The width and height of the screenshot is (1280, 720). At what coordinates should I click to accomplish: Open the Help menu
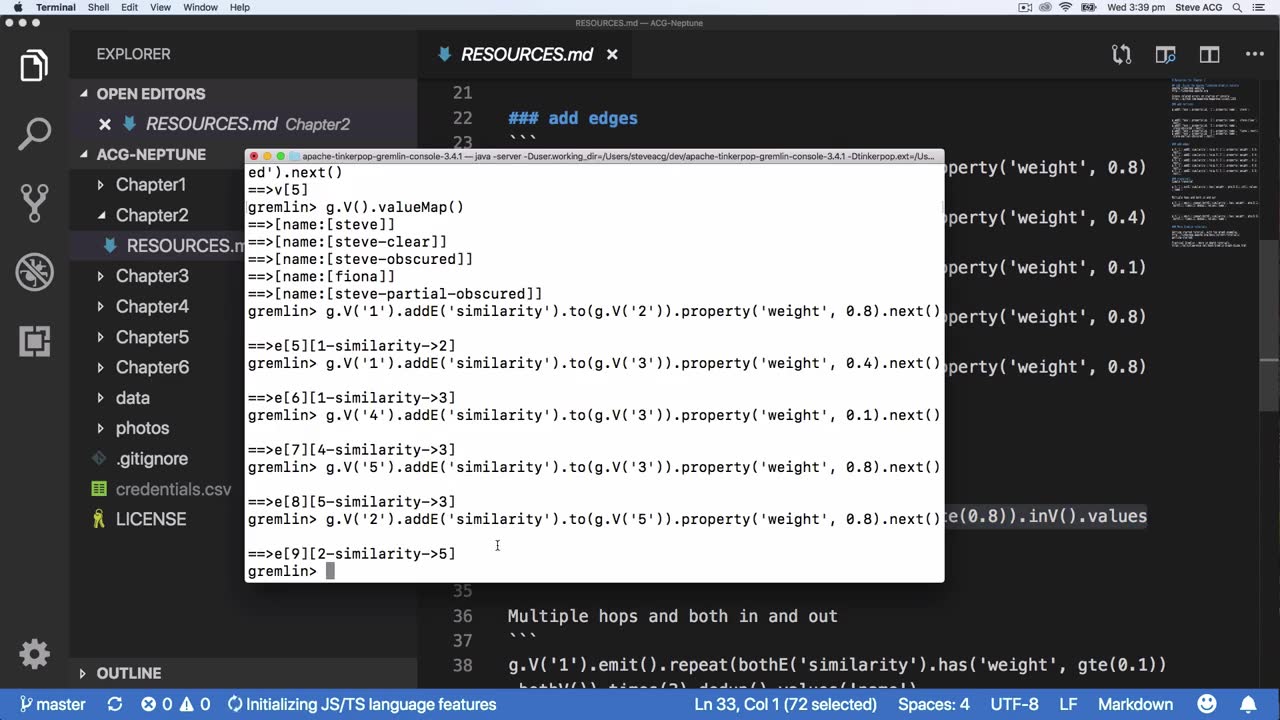240,7
